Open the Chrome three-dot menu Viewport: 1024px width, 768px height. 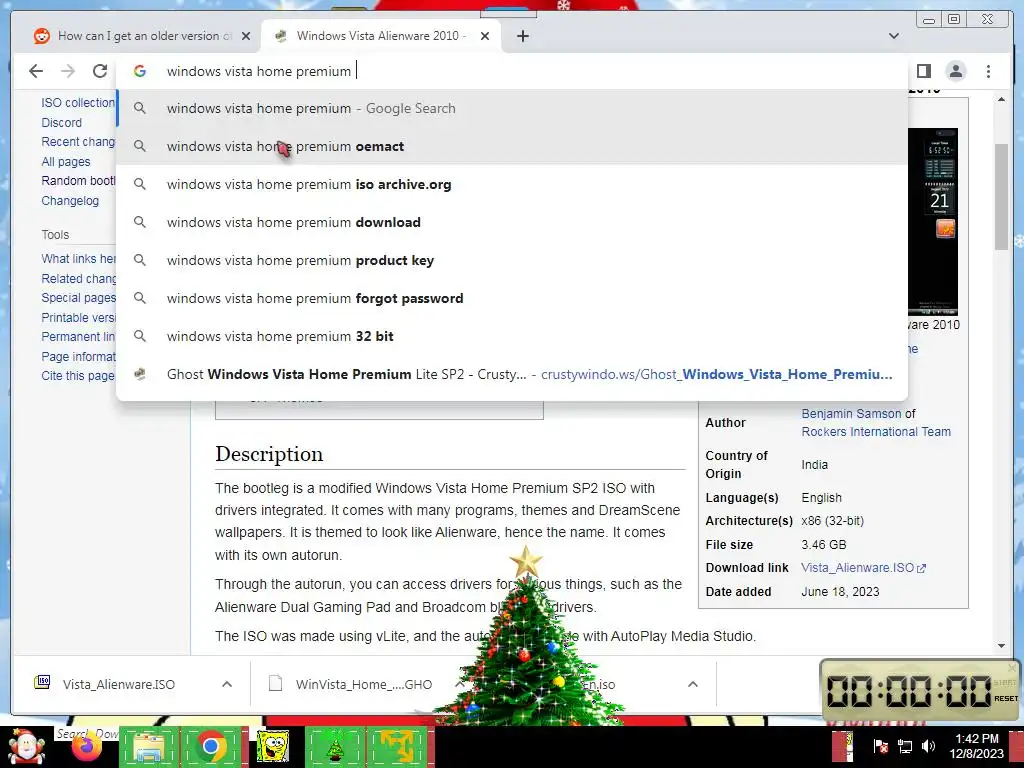[x=988, y=71]
